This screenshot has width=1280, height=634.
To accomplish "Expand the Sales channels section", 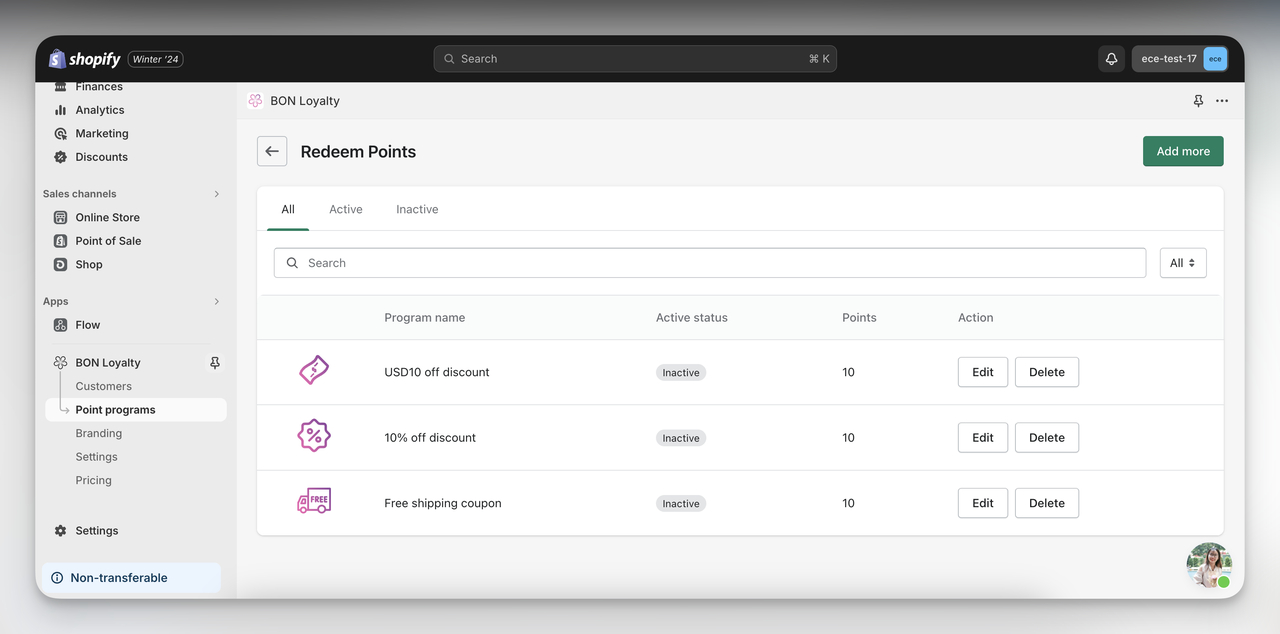I will click(216, 193).
